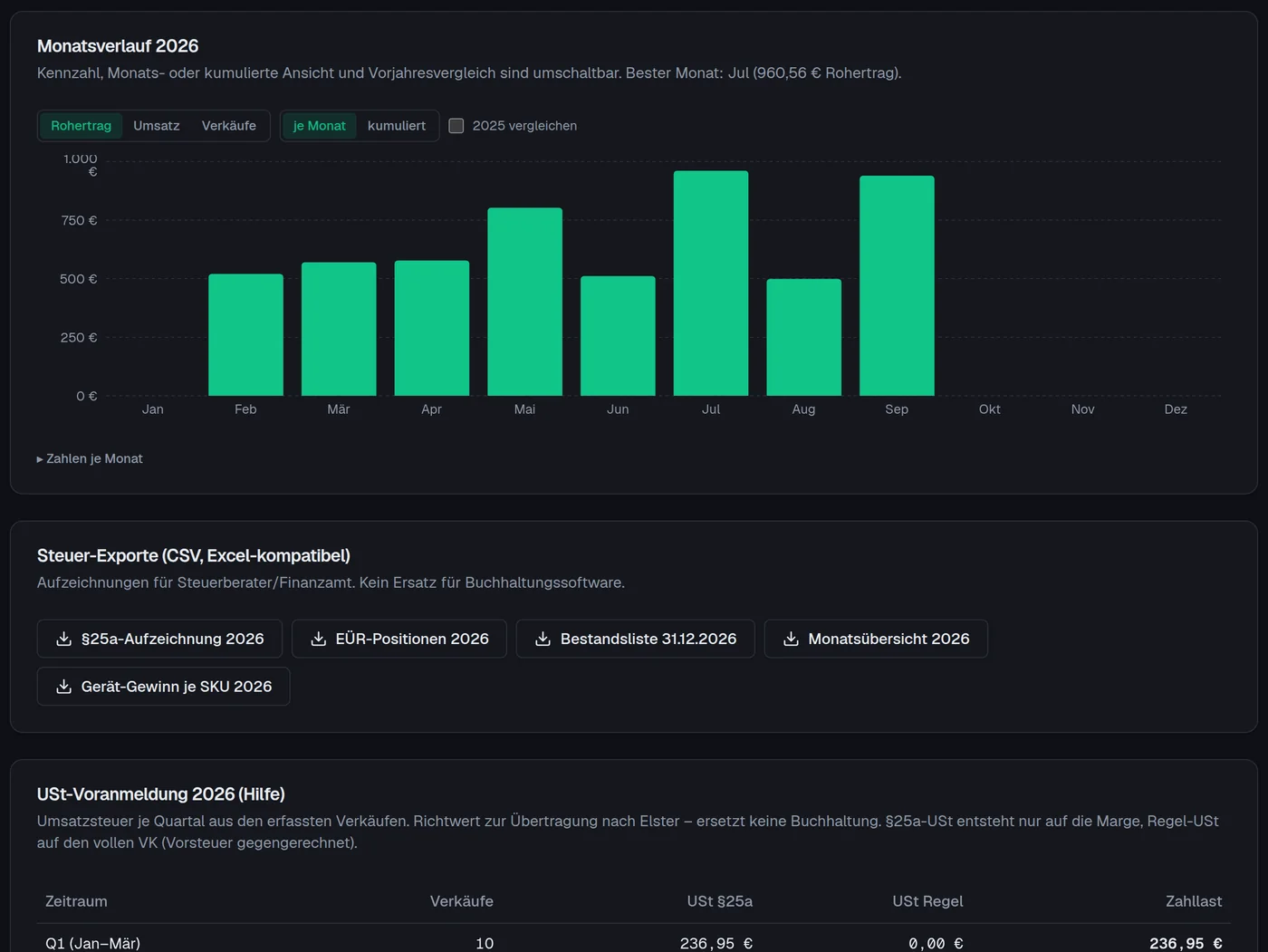Viewport: 1268px width, 952px height.
Task: Click the Jul bar in the chart
Action: [x=711, y=284]
